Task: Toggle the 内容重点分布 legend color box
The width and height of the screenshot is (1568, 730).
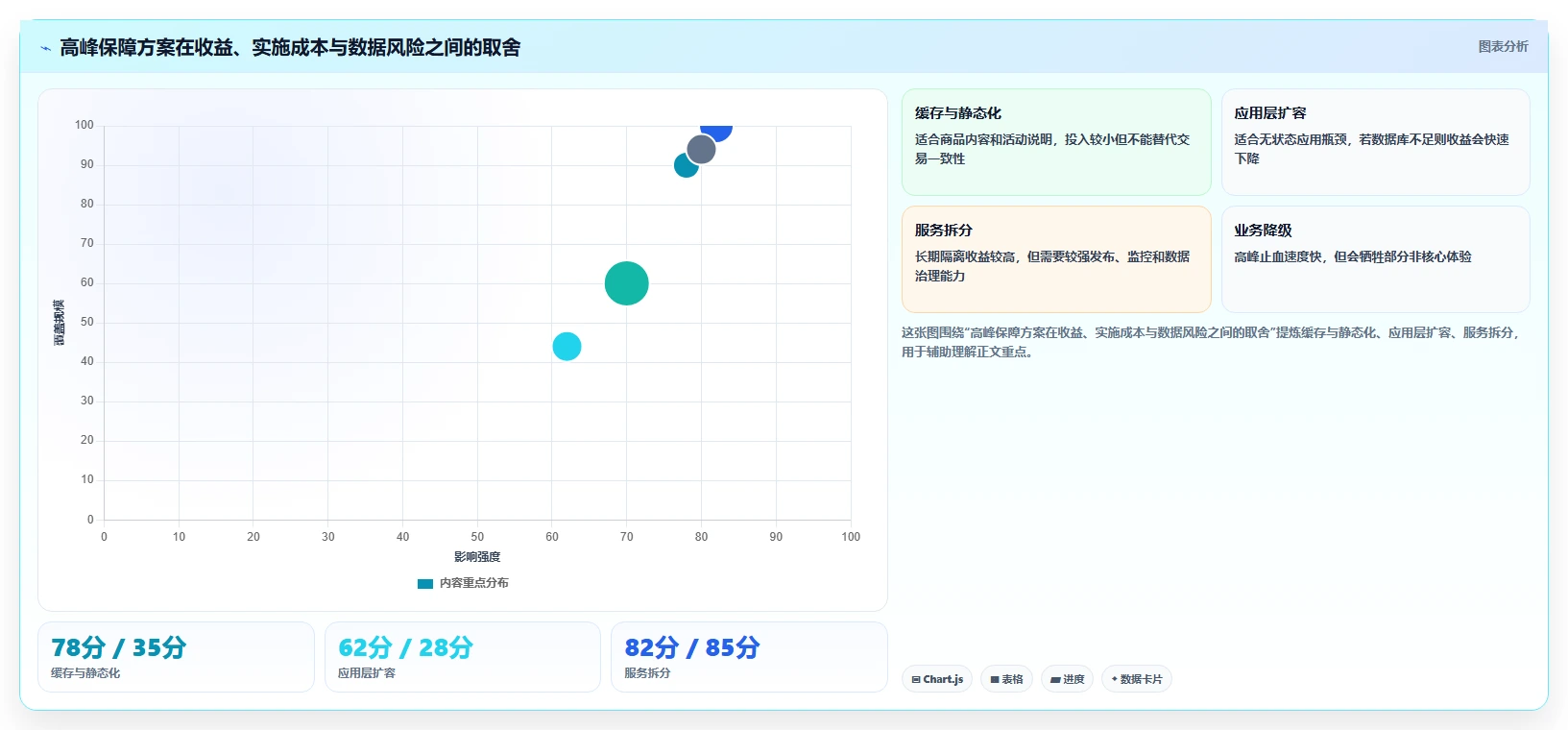Action: 425,583
